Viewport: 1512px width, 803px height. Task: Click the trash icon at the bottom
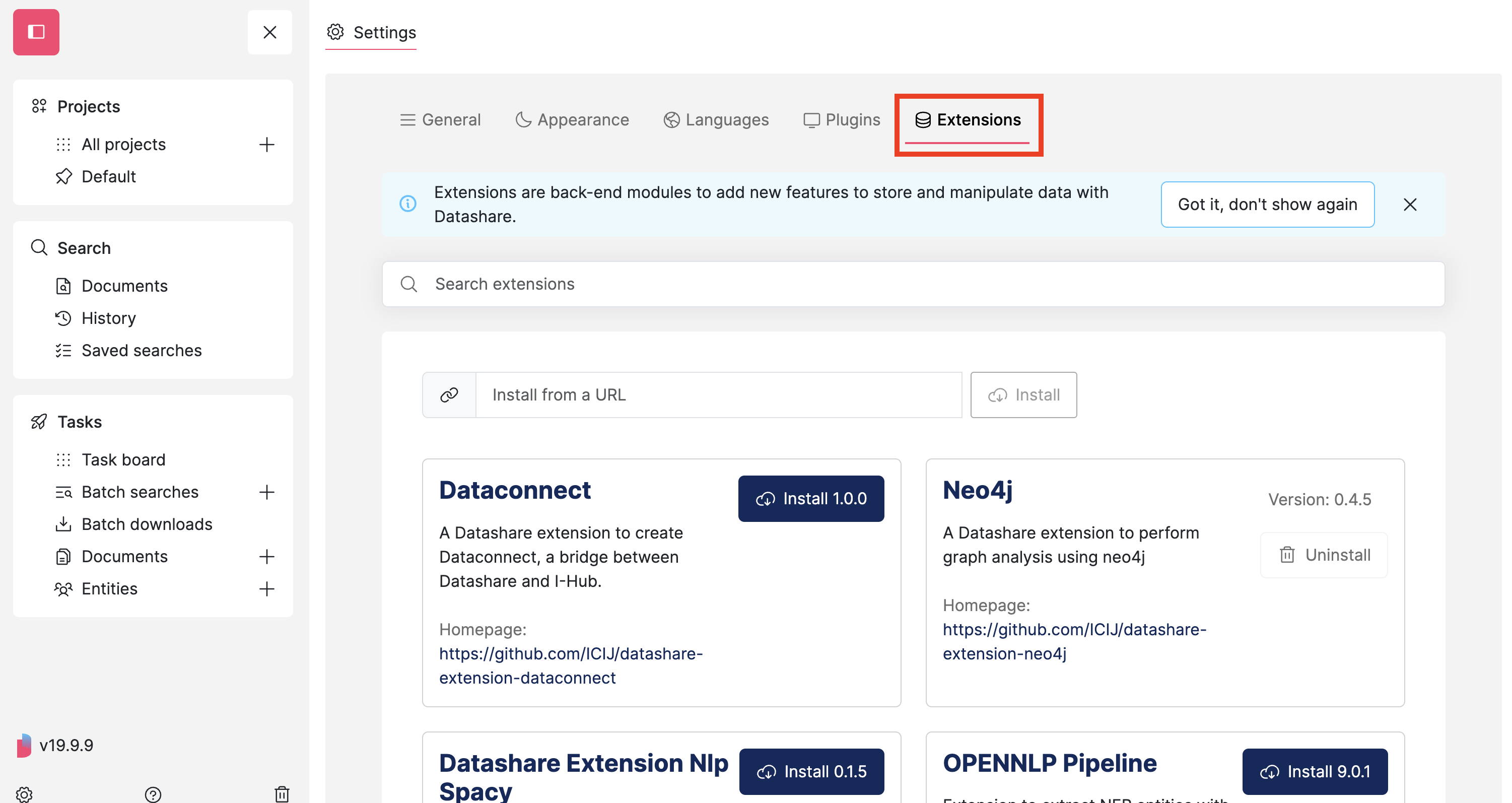pyautogui.click(x=283, y=794)
